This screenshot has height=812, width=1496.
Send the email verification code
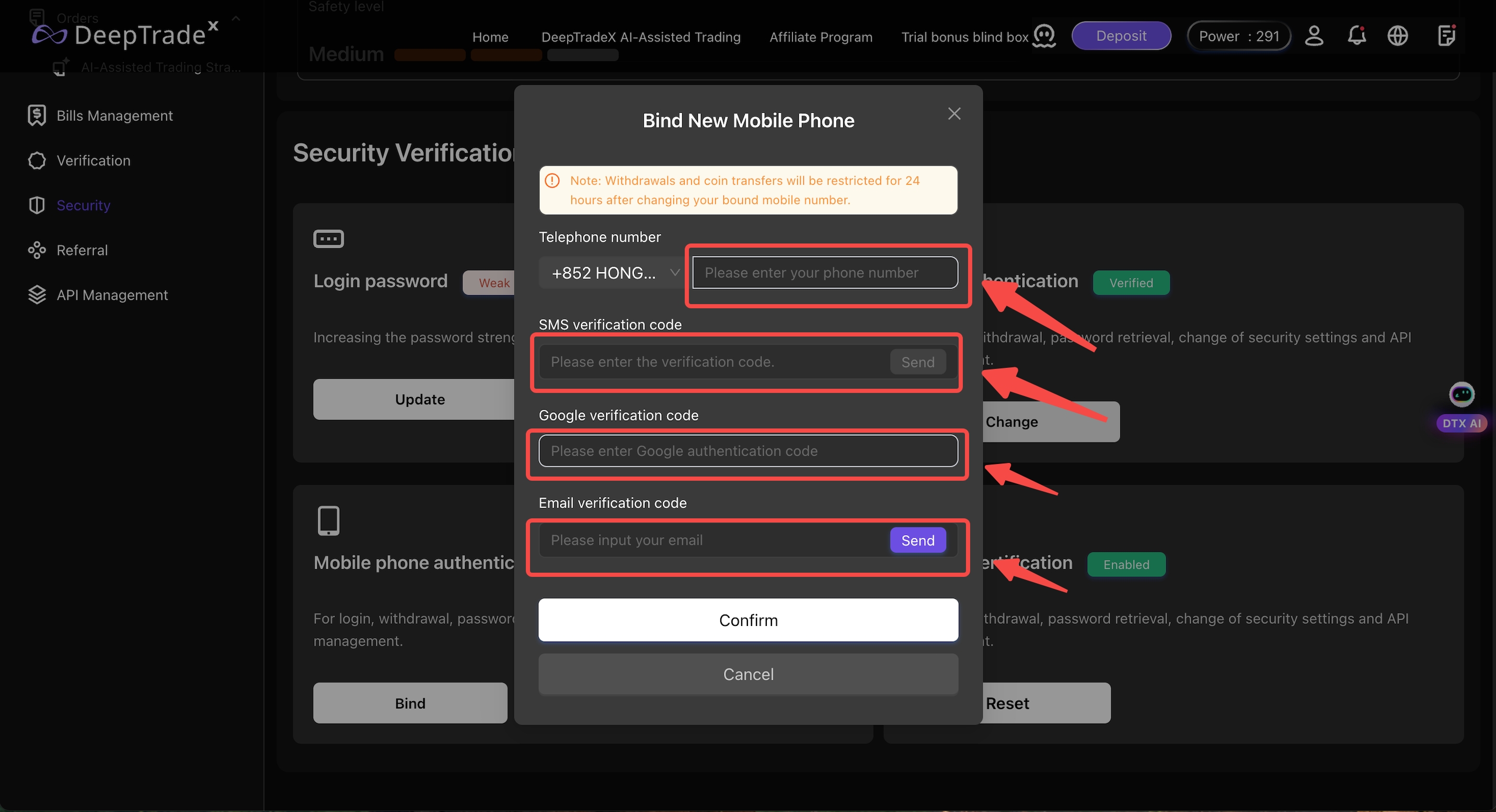[x=917, y=540]
